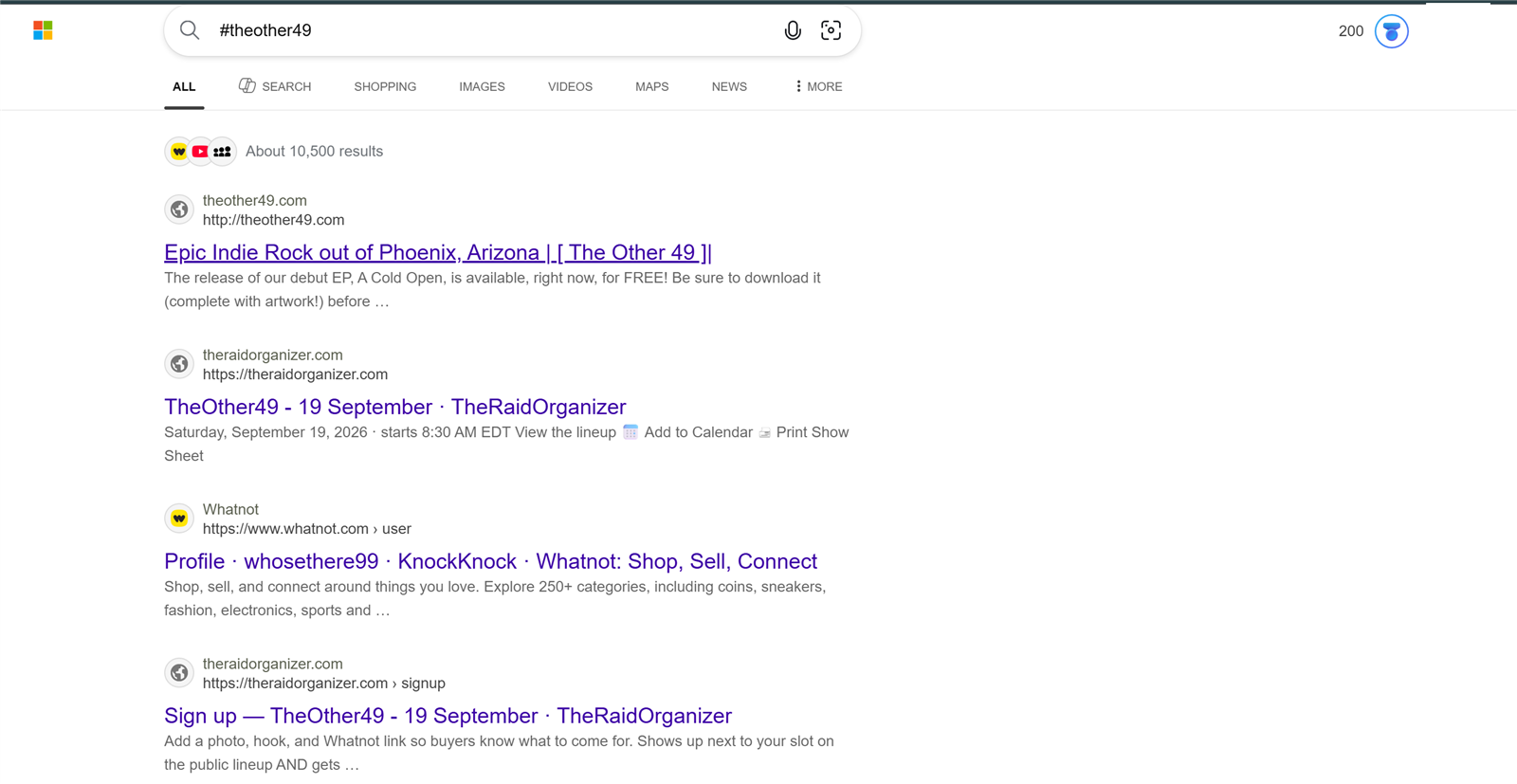Click calendar icon before Add to Calendar
The image size is (1517, 784).
631,432
